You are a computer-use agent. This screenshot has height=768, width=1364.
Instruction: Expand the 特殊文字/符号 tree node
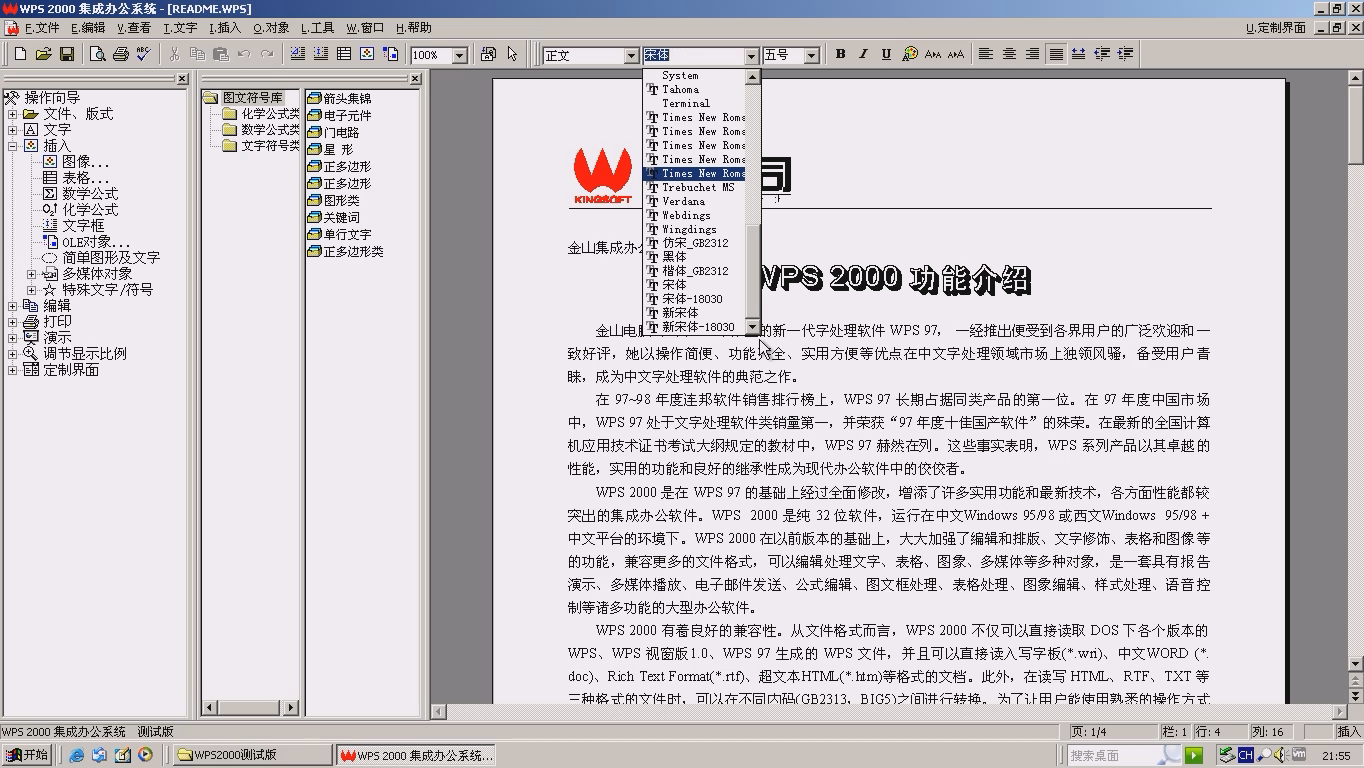pyautogui.click(x=31, y=290)
